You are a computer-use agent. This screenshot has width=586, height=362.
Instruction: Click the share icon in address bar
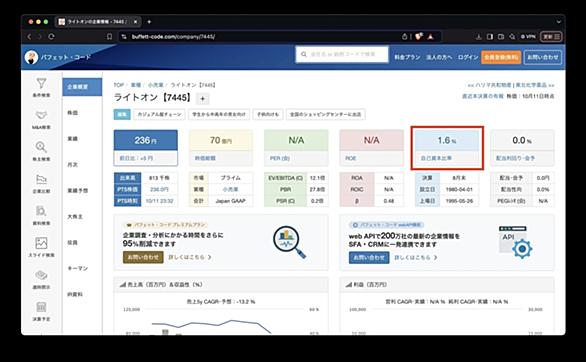404,37
